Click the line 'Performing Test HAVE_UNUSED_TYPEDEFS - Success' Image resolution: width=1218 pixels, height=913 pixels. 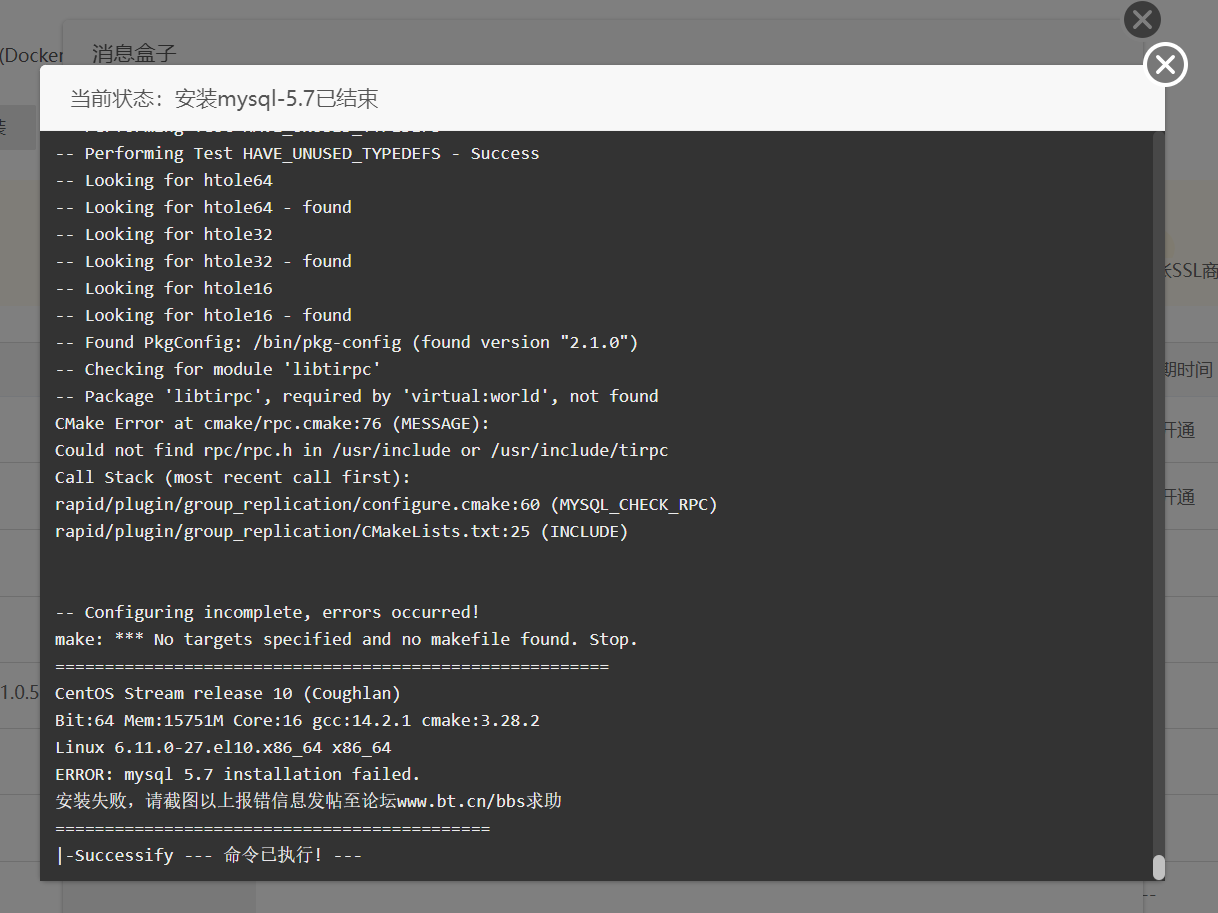[297, 153]
